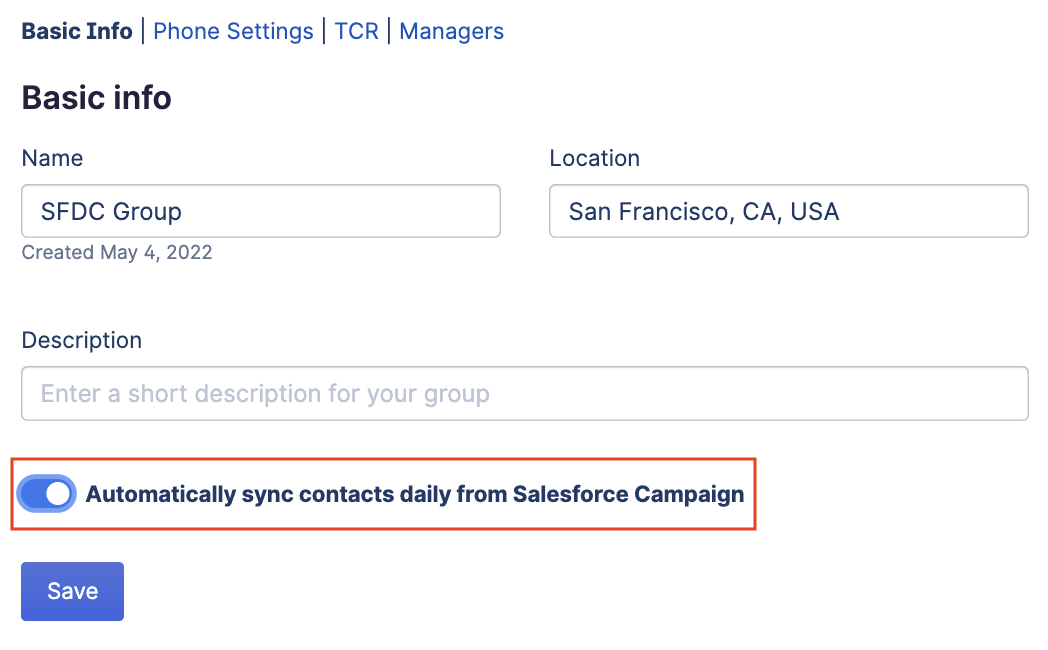Image resolution: width=1048 pixels, height=650 pixels.
Task: Open the TCR tab
Action: pyautogui.click(x=356, y=31)
